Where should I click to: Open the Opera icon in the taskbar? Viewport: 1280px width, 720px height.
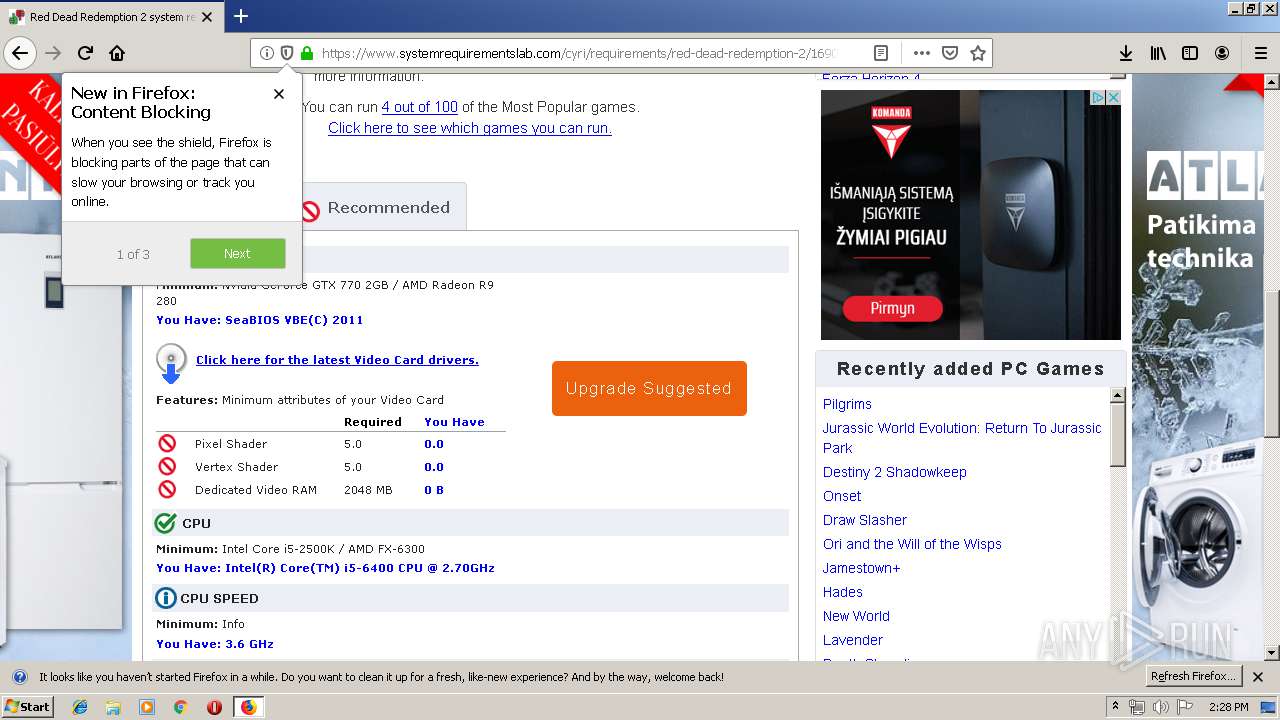point(214,707)
